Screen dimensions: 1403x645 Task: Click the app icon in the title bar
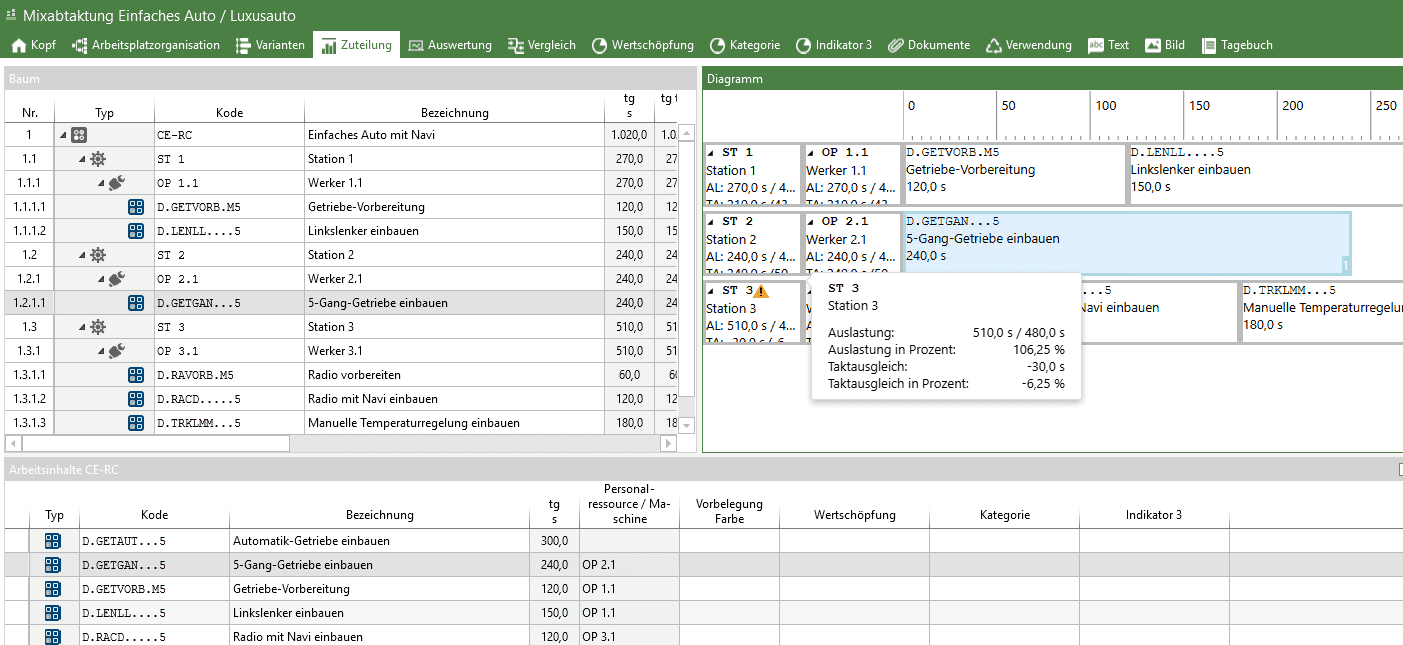point(11,16)
